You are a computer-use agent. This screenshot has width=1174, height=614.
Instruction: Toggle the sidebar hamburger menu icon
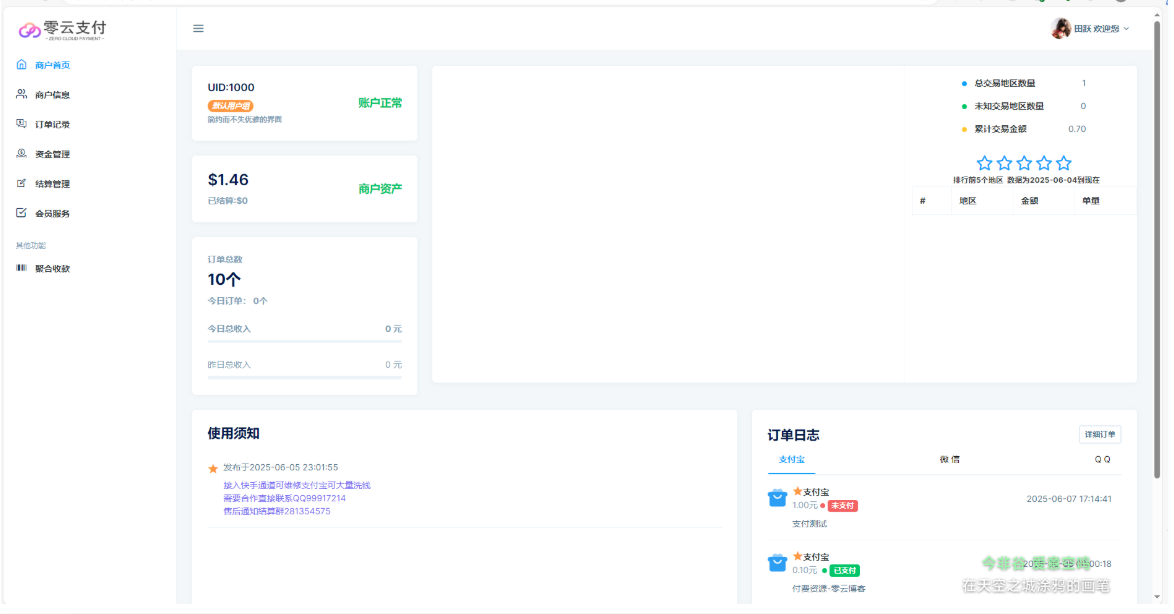198,28
